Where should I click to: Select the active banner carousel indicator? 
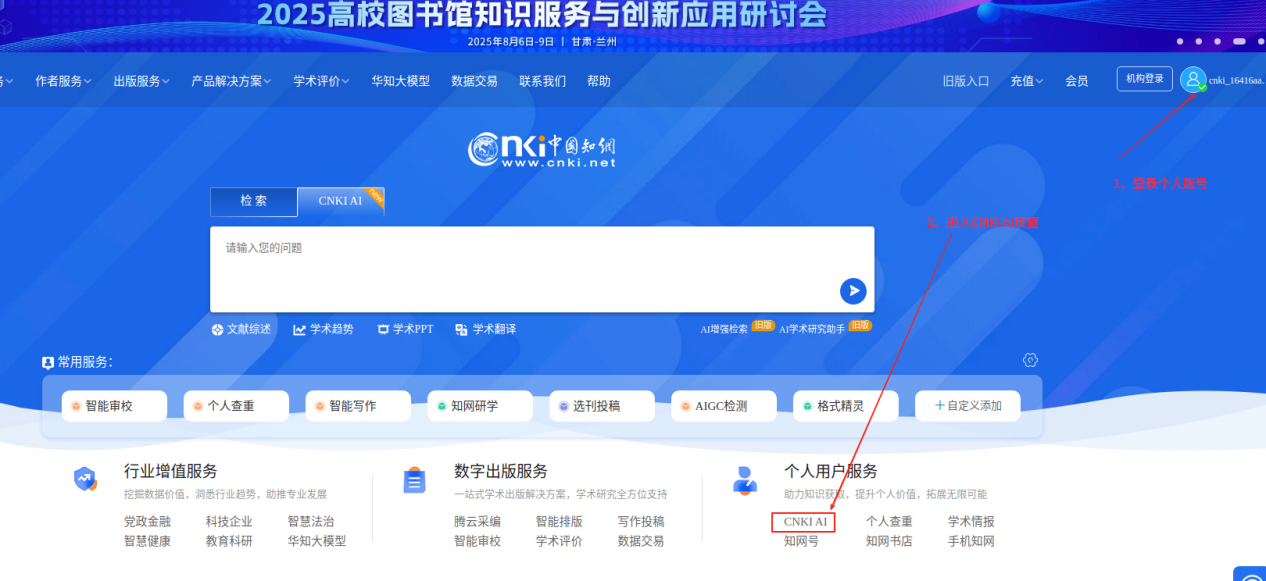tap(1239, 41)
